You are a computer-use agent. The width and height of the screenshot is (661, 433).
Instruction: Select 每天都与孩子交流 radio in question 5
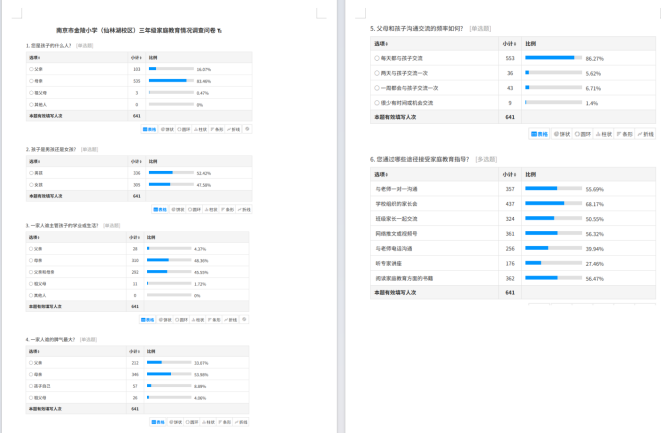coord(377,58)
